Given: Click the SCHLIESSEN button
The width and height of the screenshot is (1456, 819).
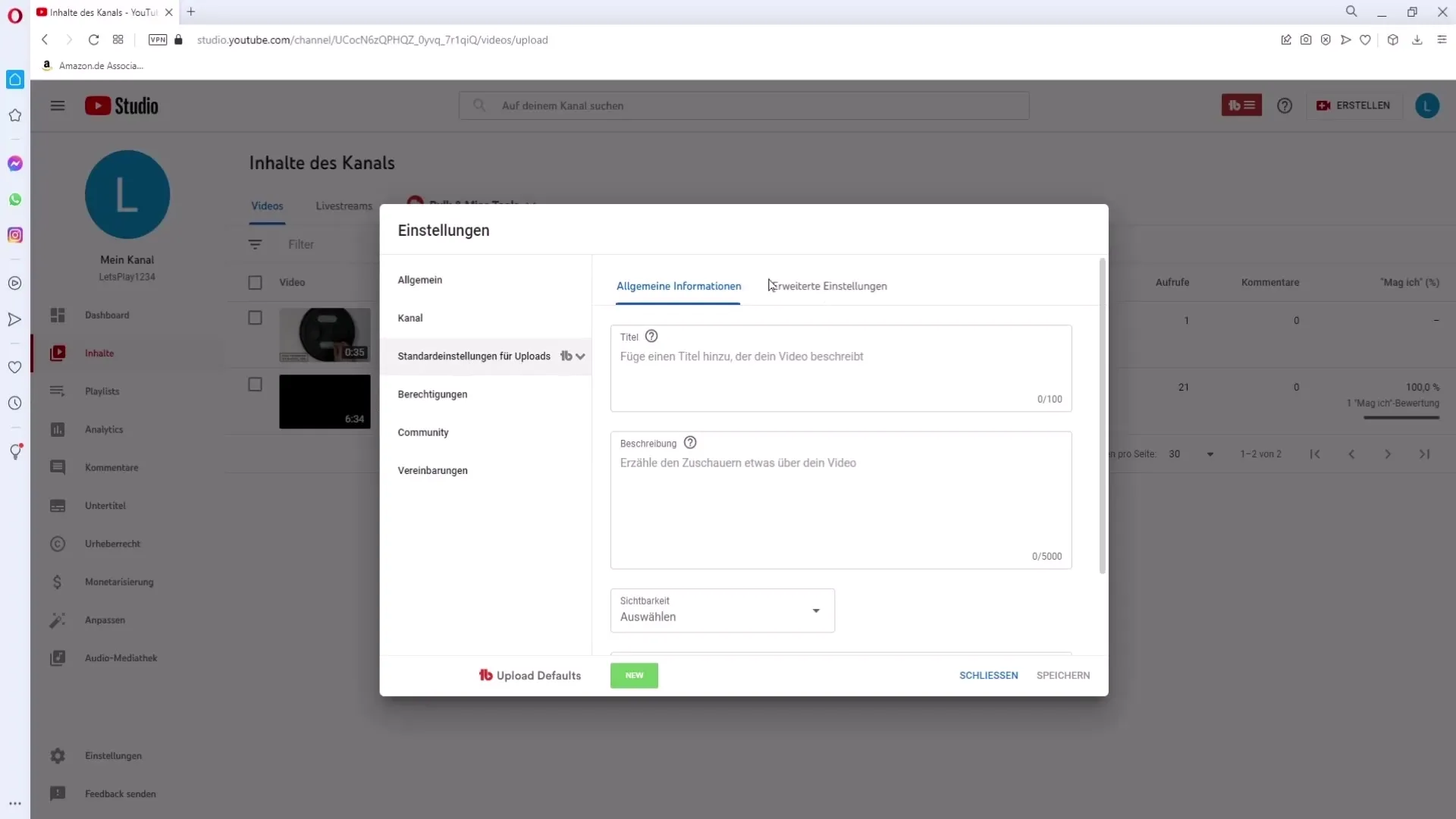Looking at the screenshot, I should [990, 676].
